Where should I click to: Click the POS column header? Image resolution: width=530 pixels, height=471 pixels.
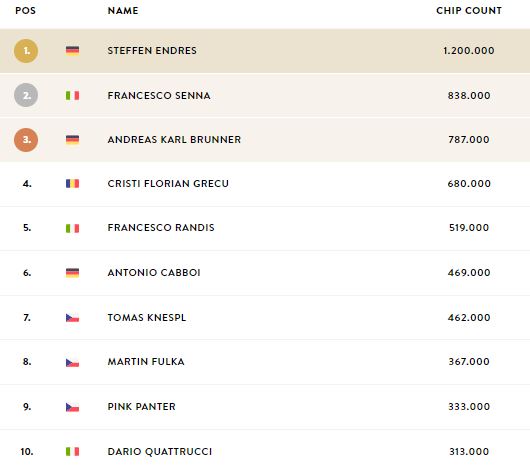click(25, 11)
